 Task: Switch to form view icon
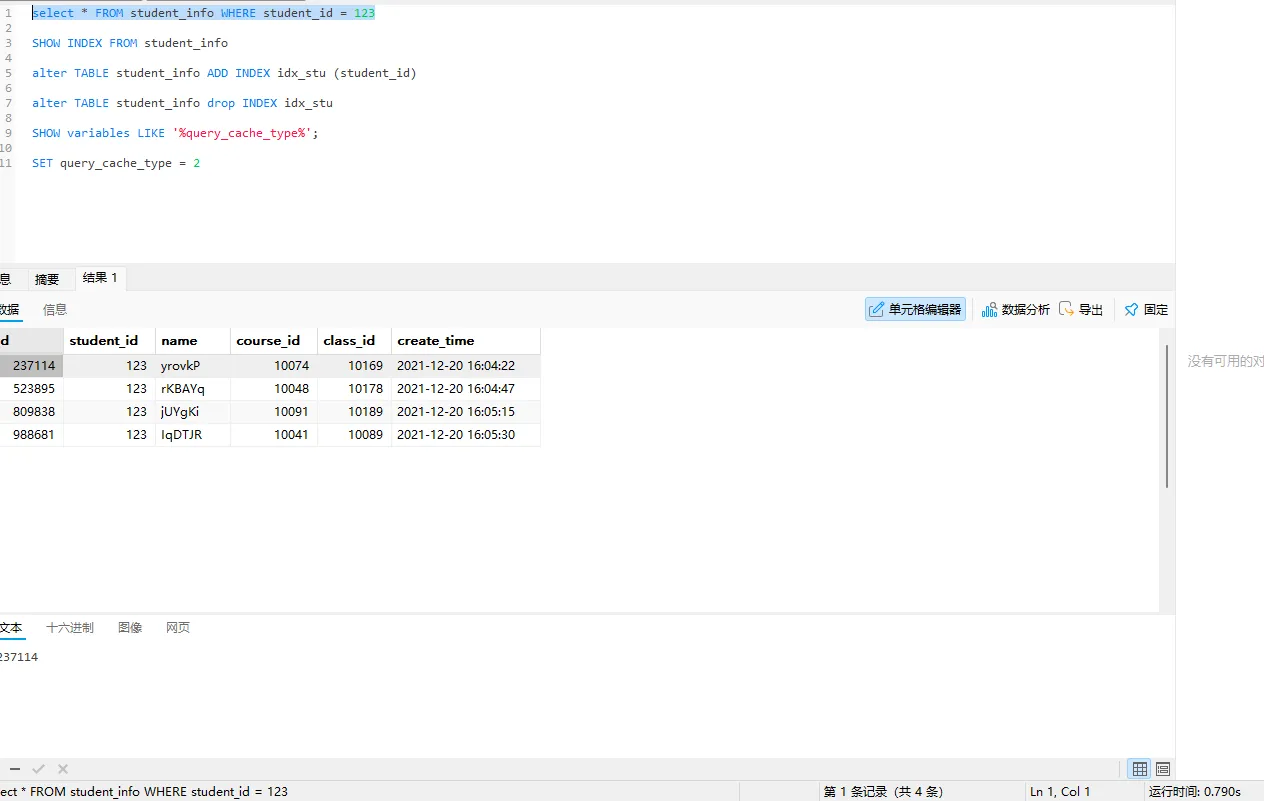pyautogui.click(x=1163, y=769)
